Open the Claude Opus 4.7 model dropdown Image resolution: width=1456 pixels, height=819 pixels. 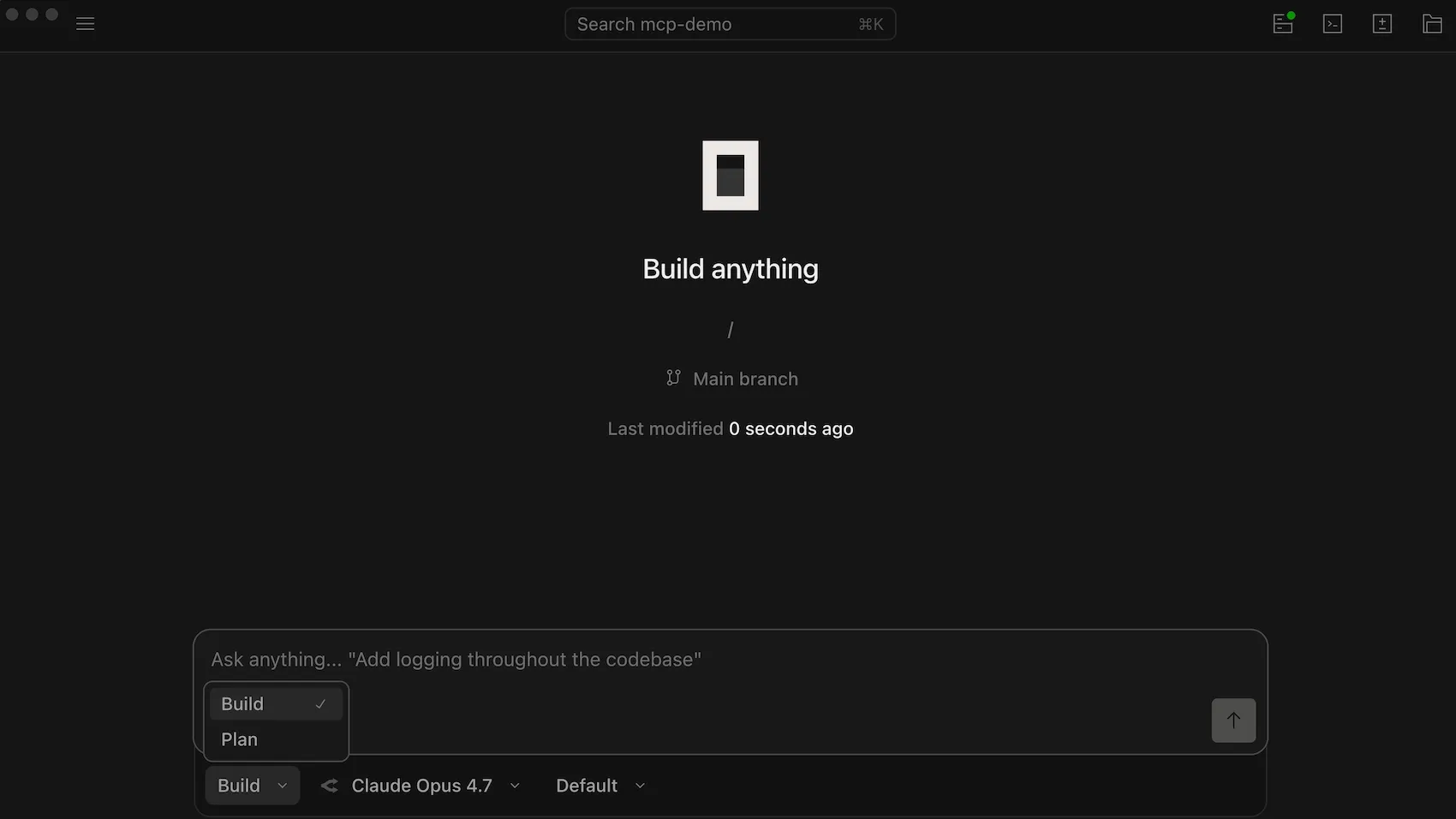point(421,786)
